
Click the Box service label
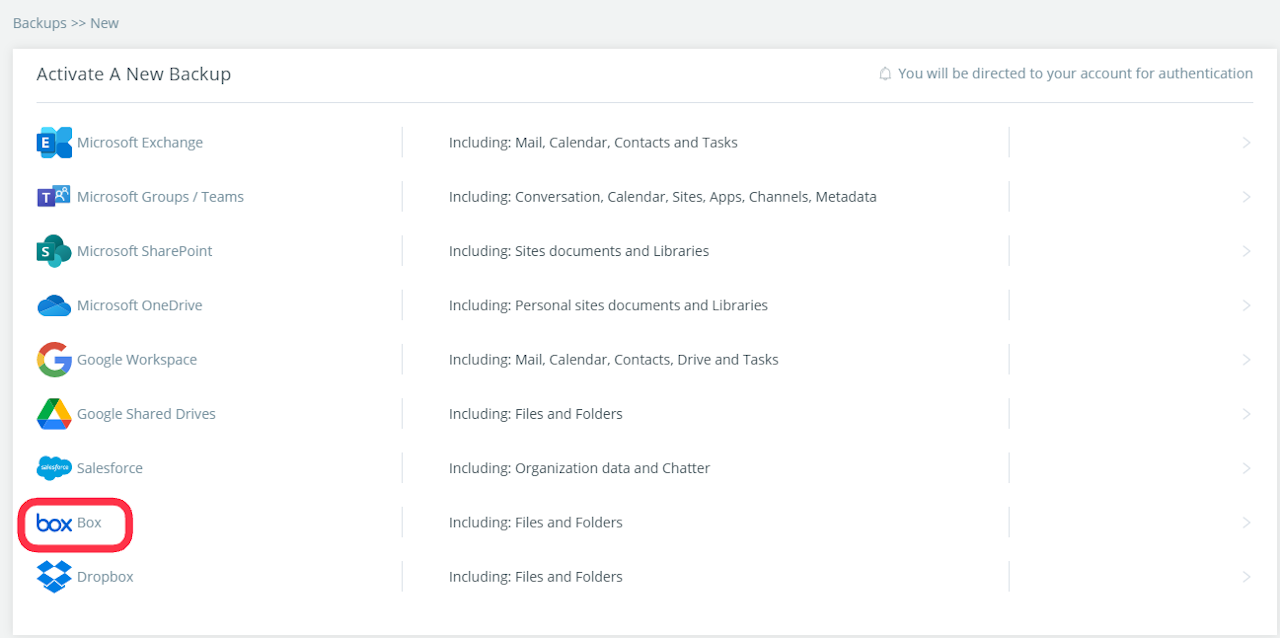click(89, 523)
